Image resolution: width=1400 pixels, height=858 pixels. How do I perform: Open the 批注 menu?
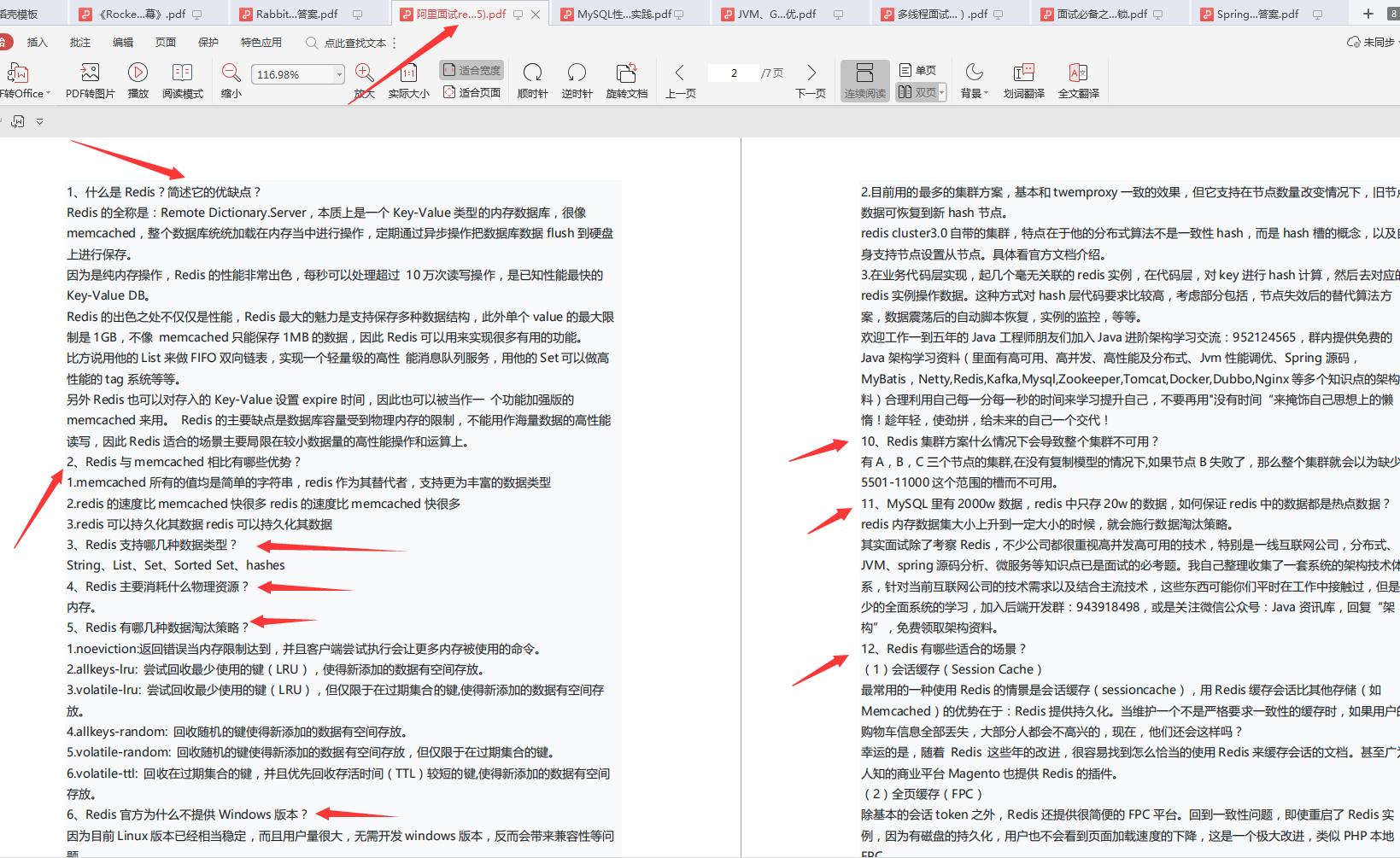coord(80,42)
